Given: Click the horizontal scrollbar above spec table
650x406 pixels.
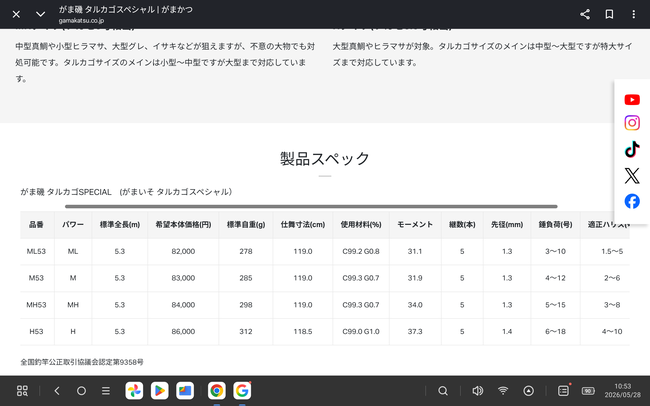Looking at the screenshot, I should click(x=311, y=206).
